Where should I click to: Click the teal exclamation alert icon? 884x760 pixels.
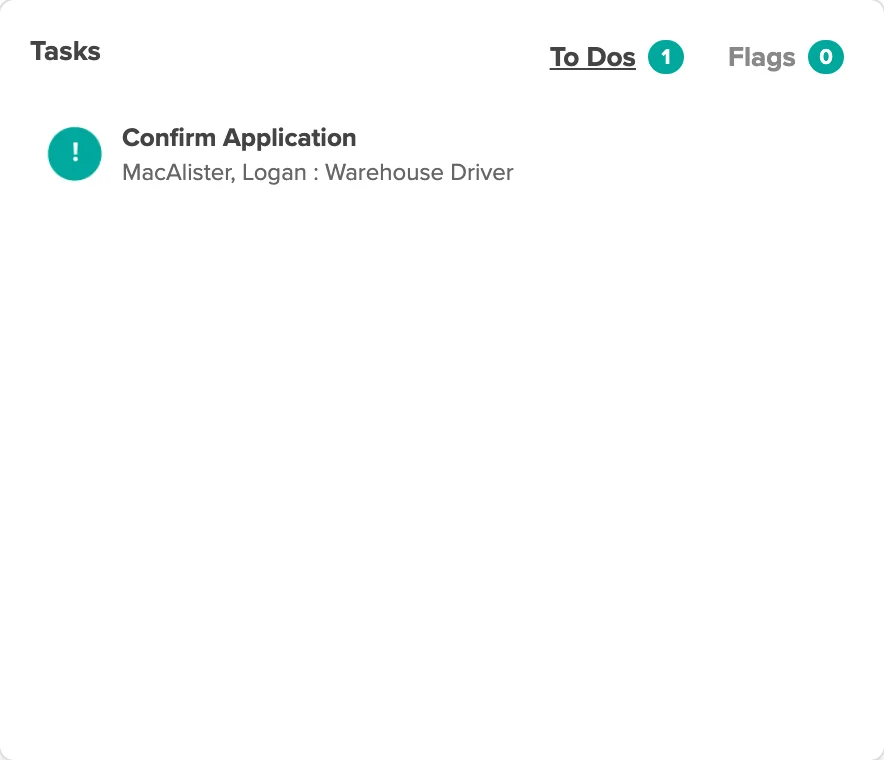point(75,154)
